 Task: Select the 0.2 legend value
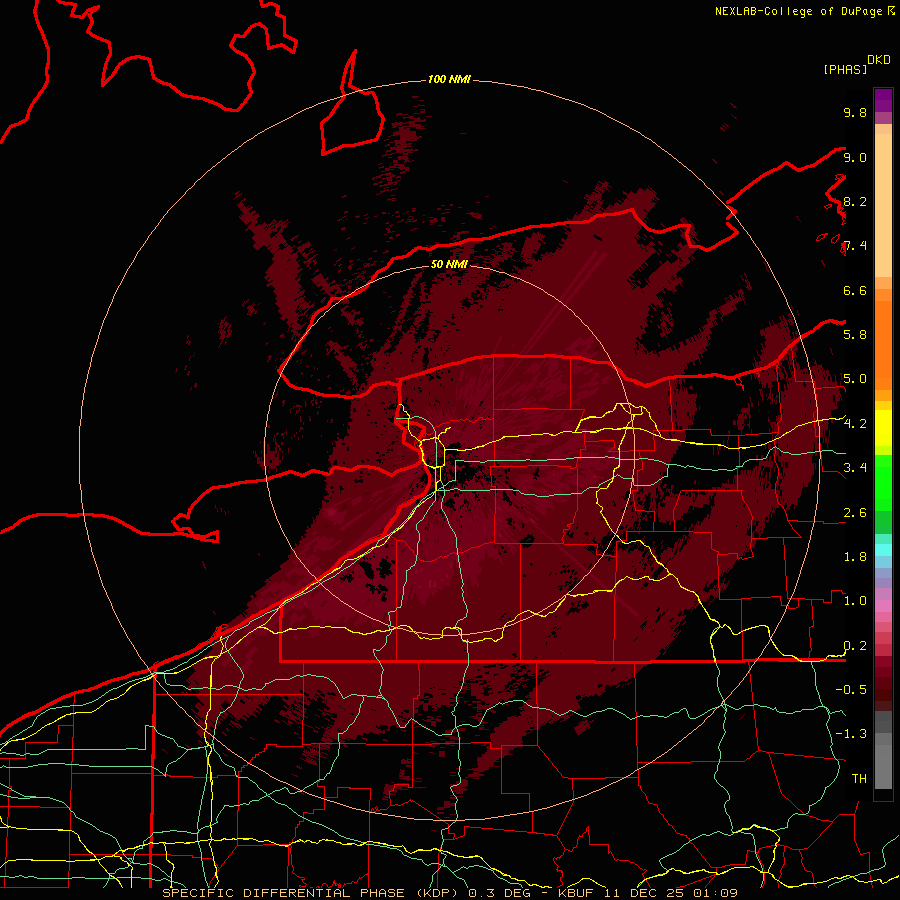855,646
